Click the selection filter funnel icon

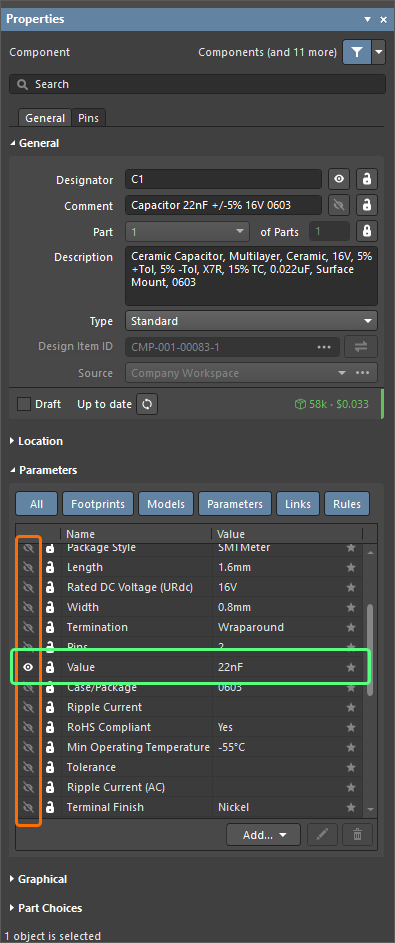tap(357, 52)
